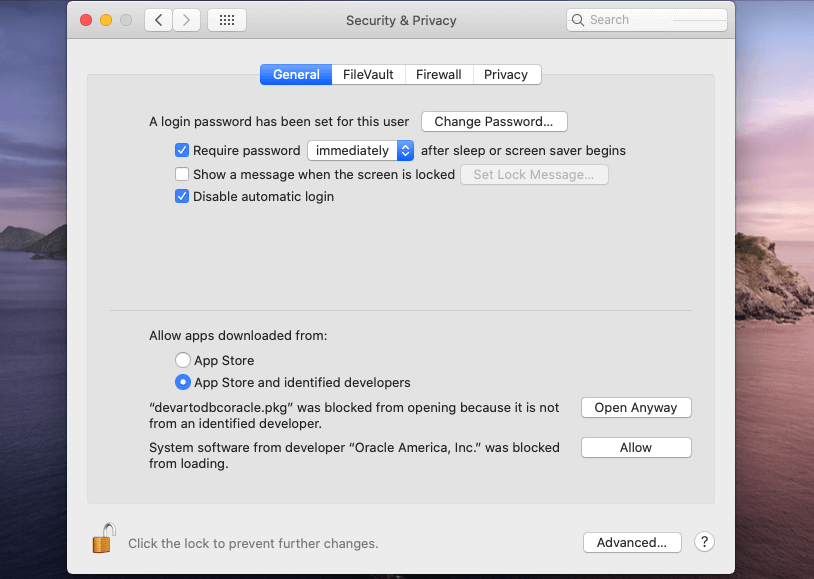
Task: Click the yellow minimize button
Action: 104,18
